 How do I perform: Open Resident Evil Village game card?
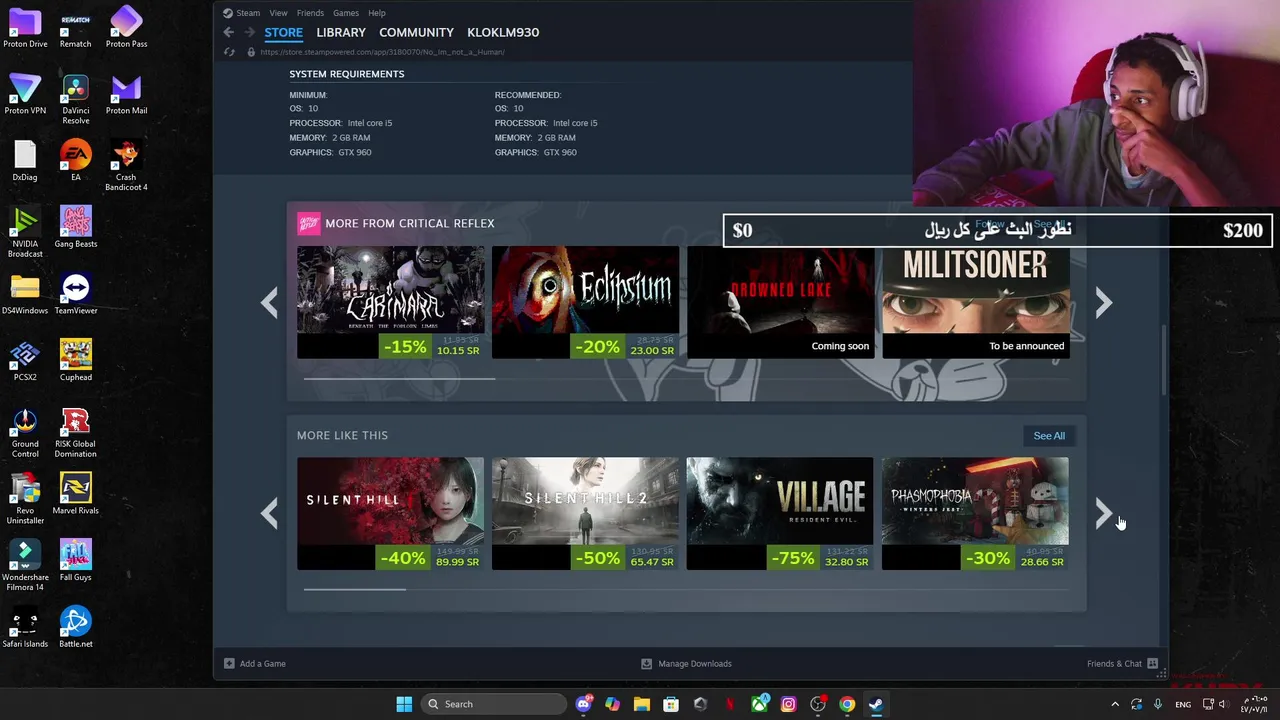coord(780,514)
